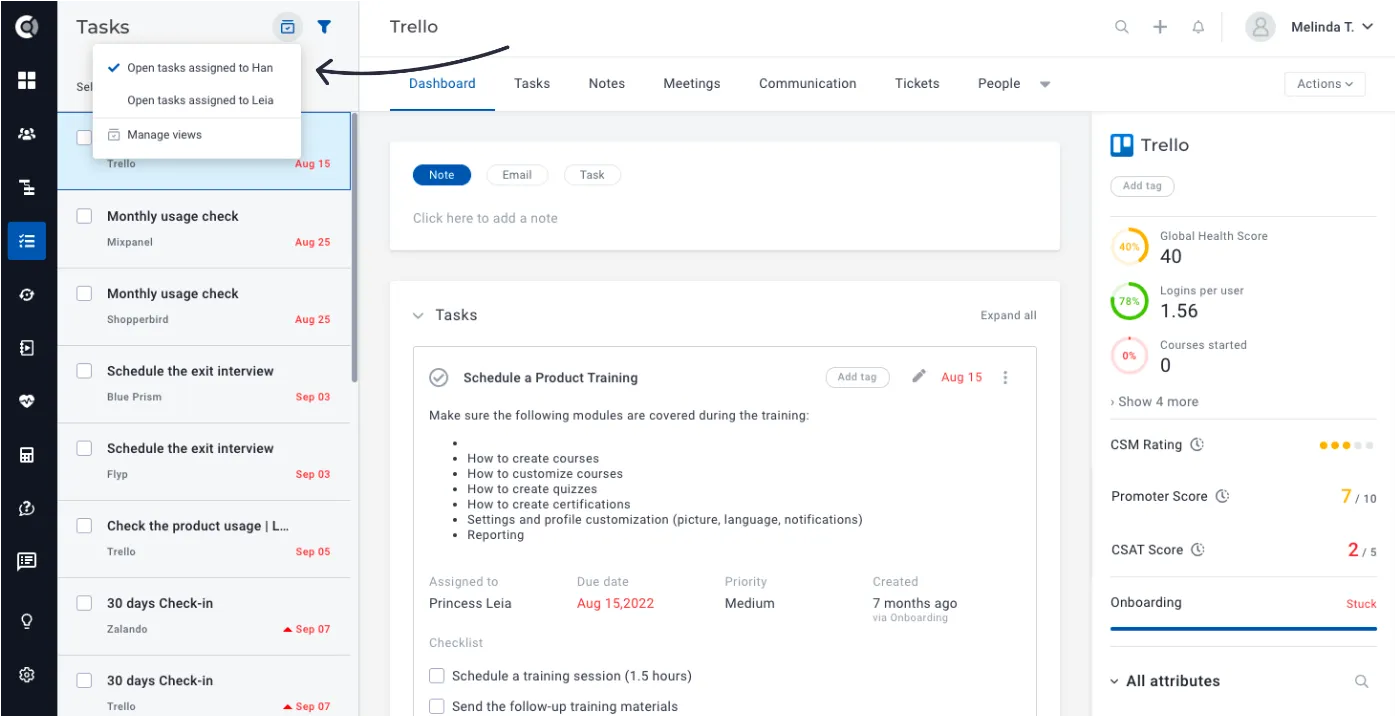Open the calculator icon in the sidebar
This screenshot has height=716, width=1395.
coord(27,455)
